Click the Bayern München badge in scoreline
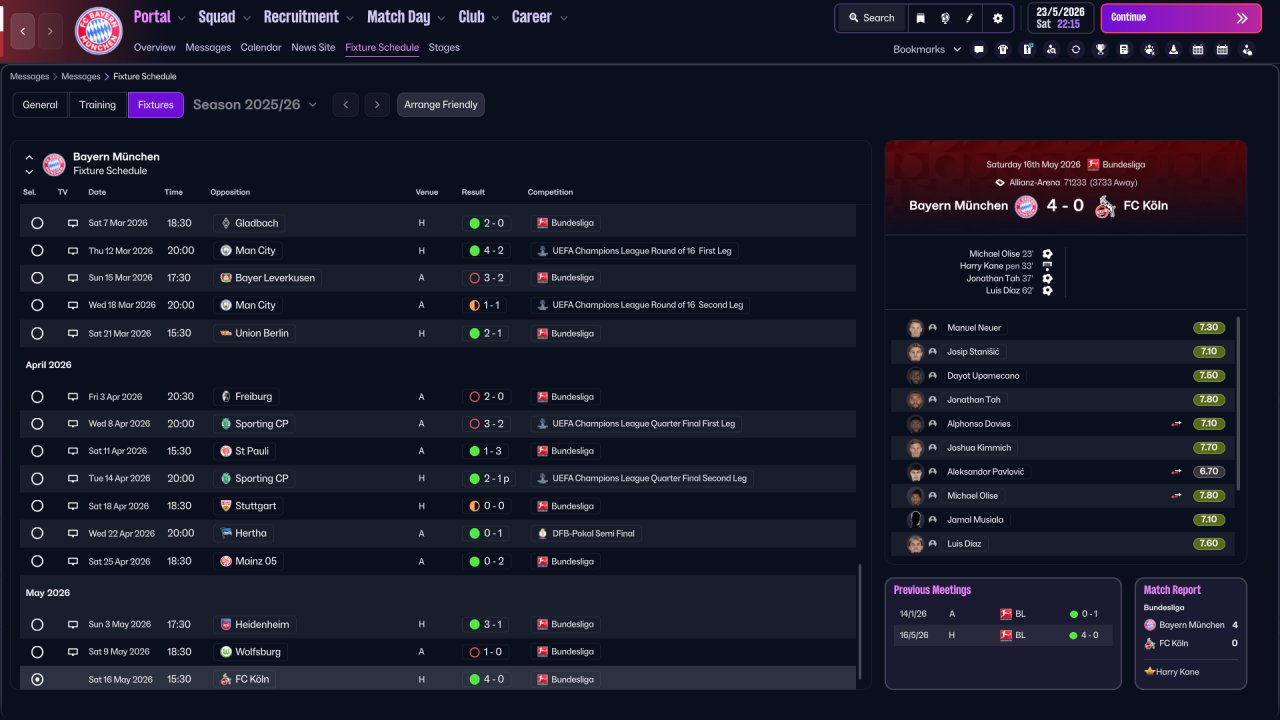This screenshot has width=1280, height=720. click(1026, 206)
